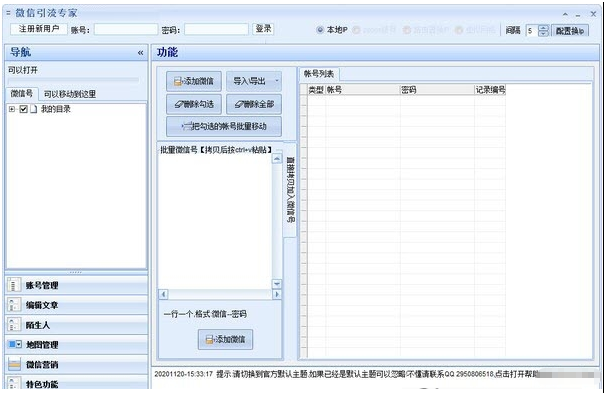The height and width of the screenshot is (395, 606).
Task: Click 把勾选的账号批量移动 button
Action: (224, 126)
